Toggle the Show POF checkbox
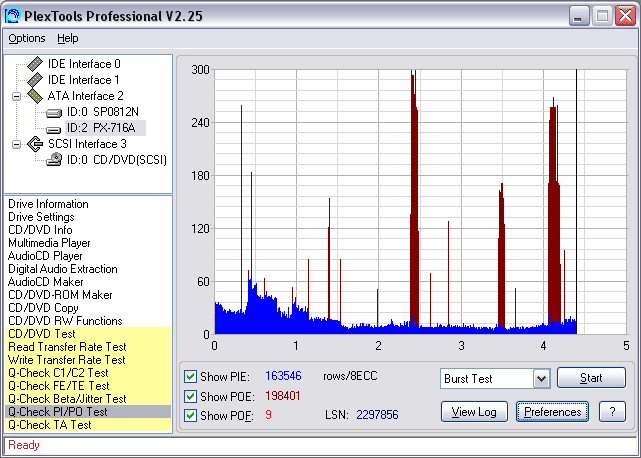This screenshot has height=458, width=641. pos(190,415)
